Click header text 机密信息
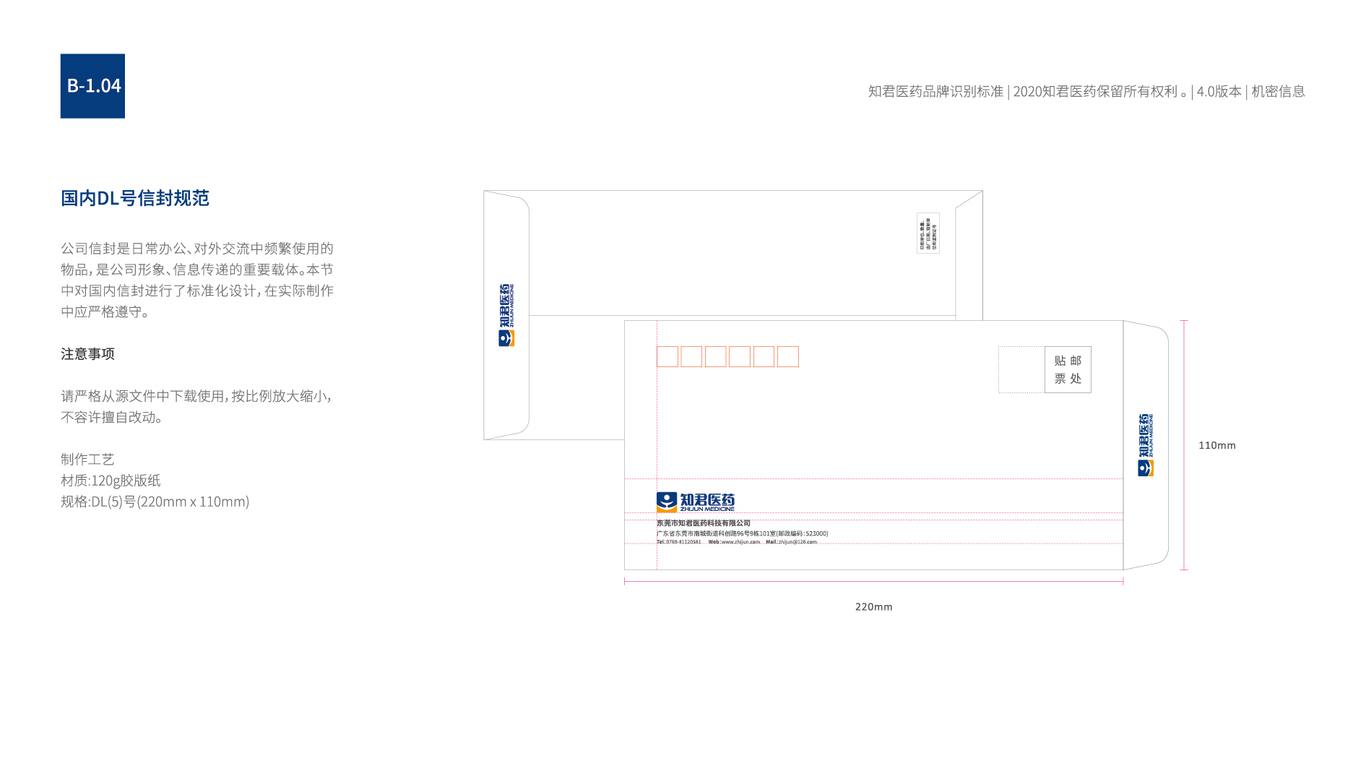 click(1278, 91)
